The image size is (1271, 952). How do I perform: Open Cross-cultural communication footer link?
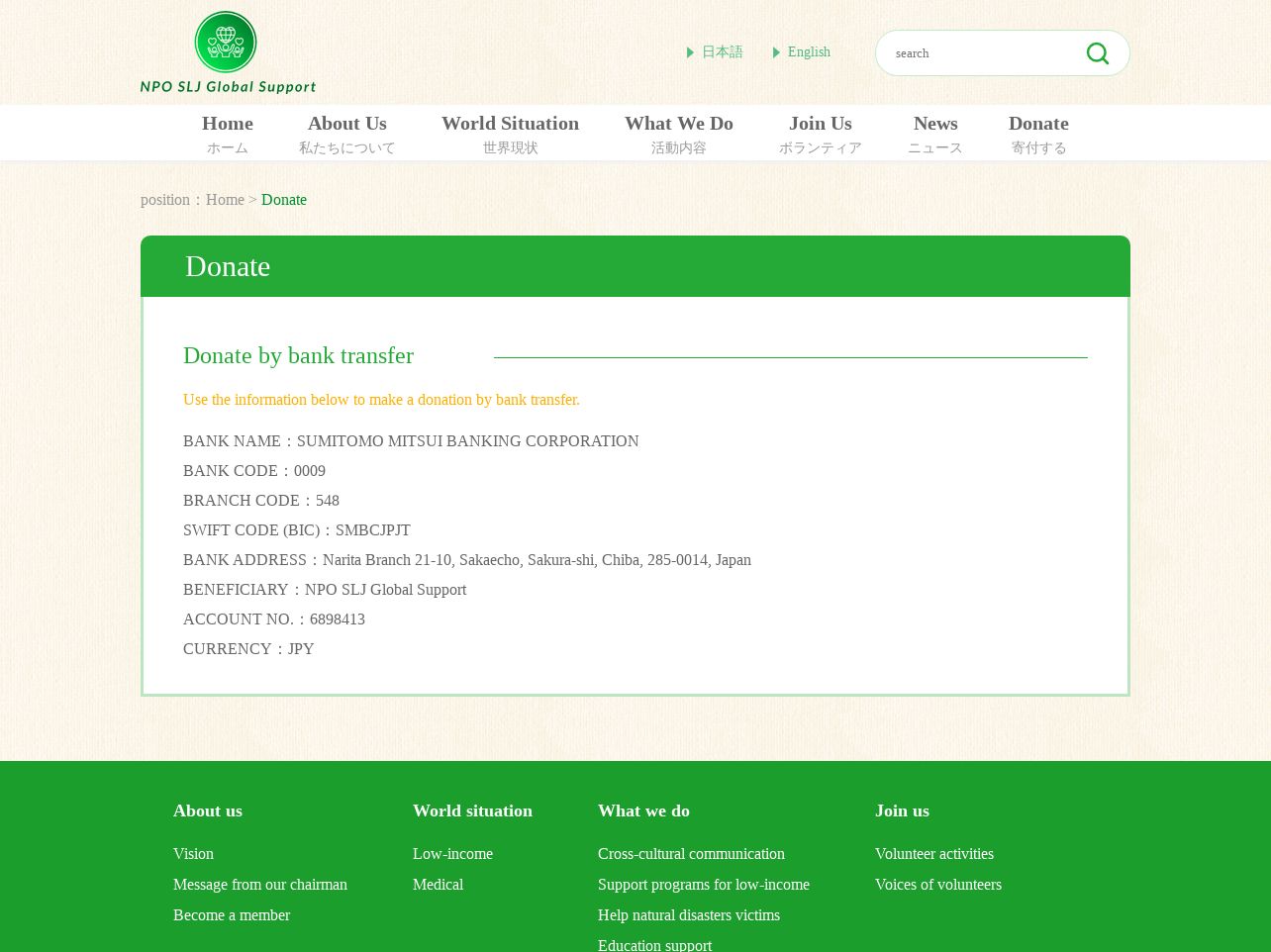691,854
